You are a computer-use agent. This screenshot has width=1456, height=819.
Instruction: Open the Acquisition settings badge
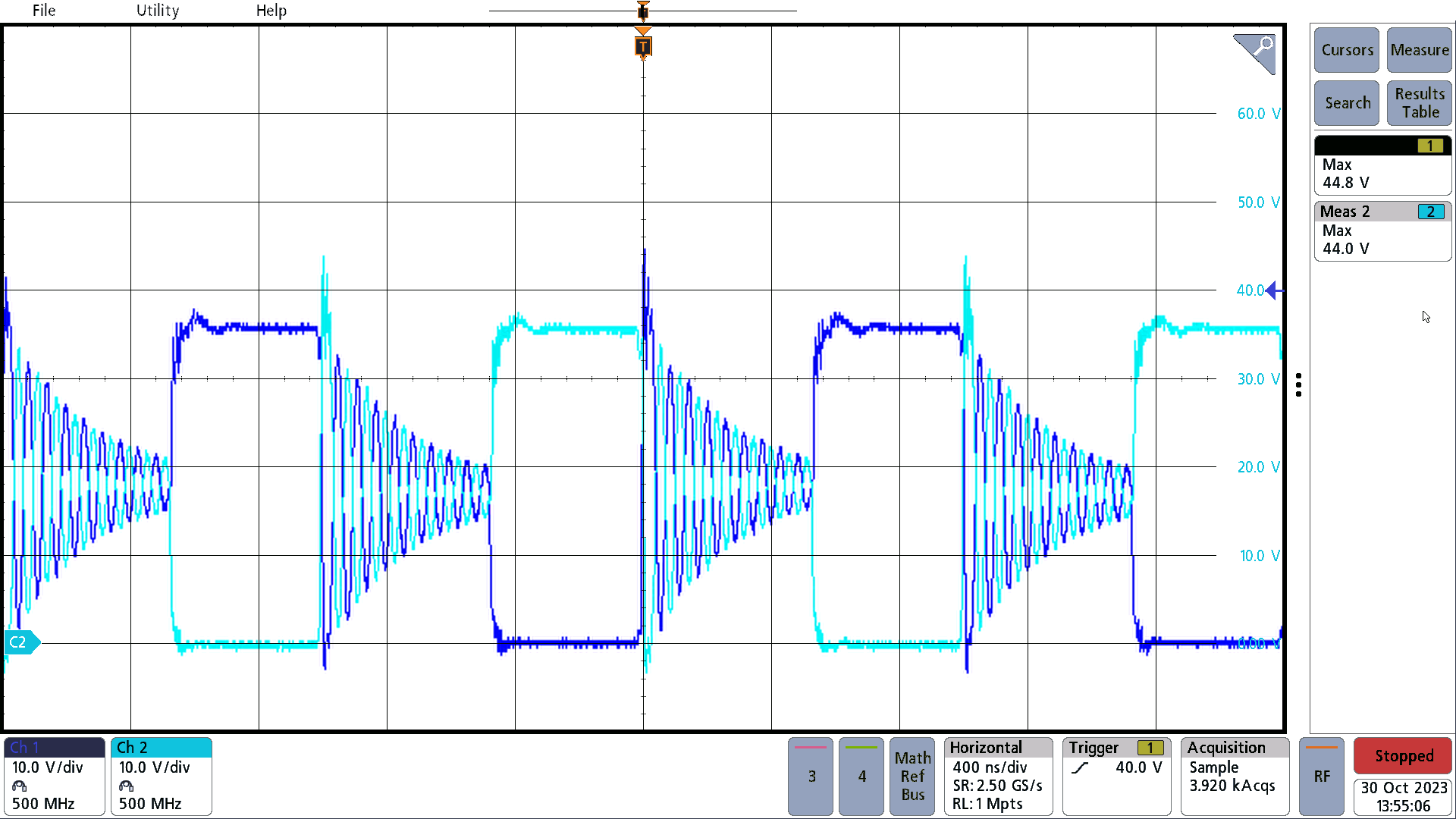coord(1235,777)
